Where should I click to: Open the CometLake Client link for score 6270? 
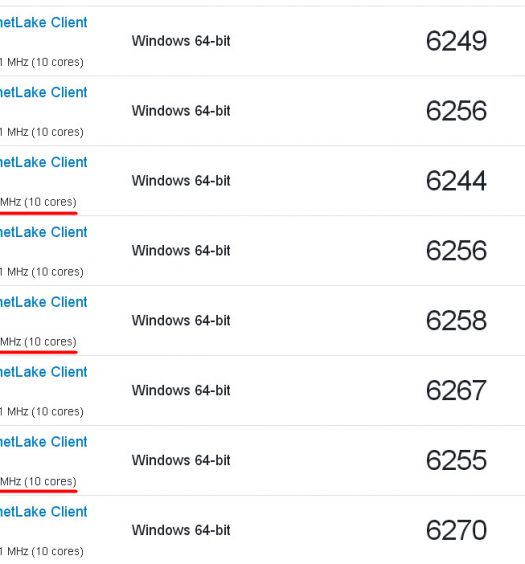point(44,511)
